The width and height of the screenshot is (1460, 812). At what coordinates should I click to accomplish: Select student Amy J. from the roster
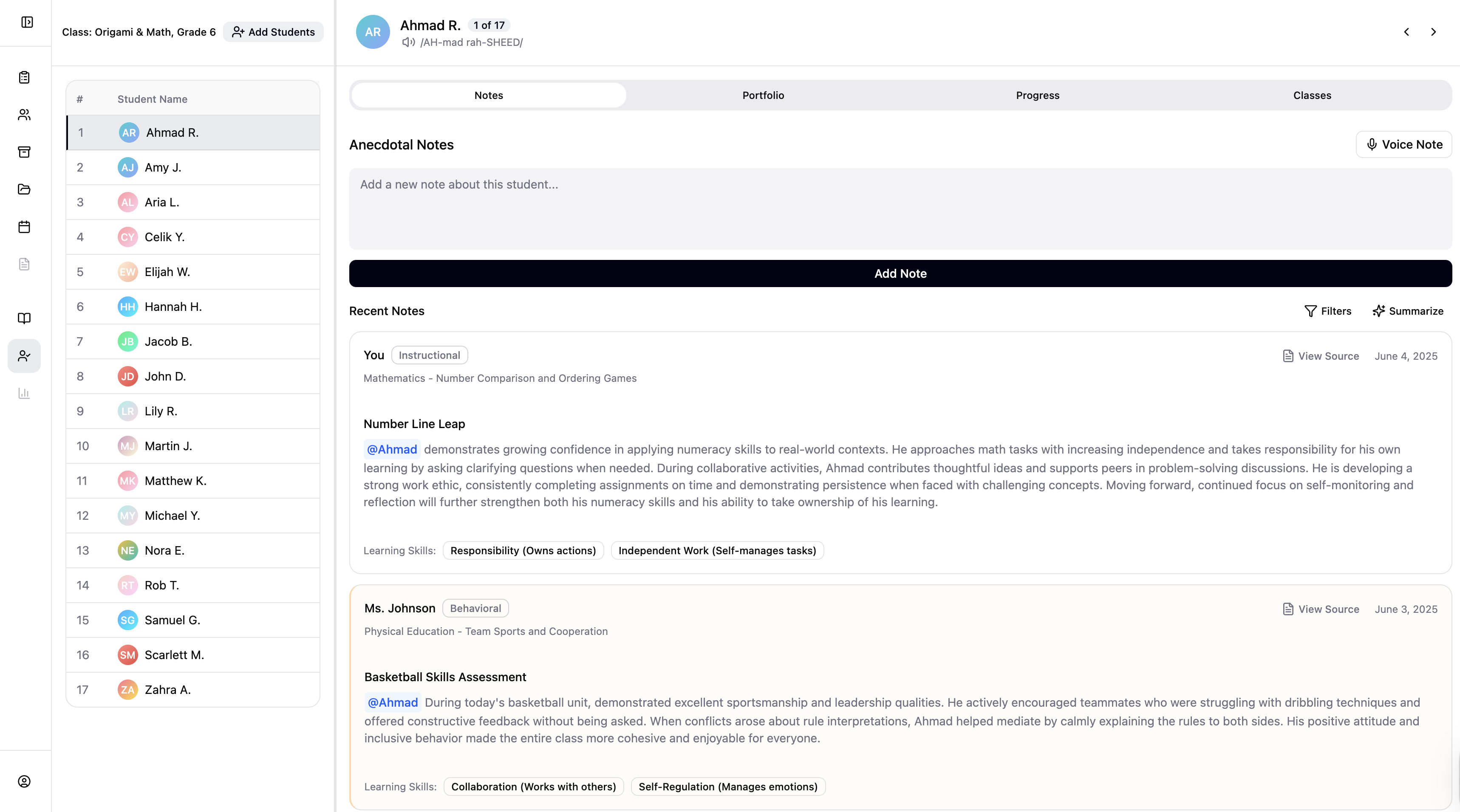pos(163,167)
